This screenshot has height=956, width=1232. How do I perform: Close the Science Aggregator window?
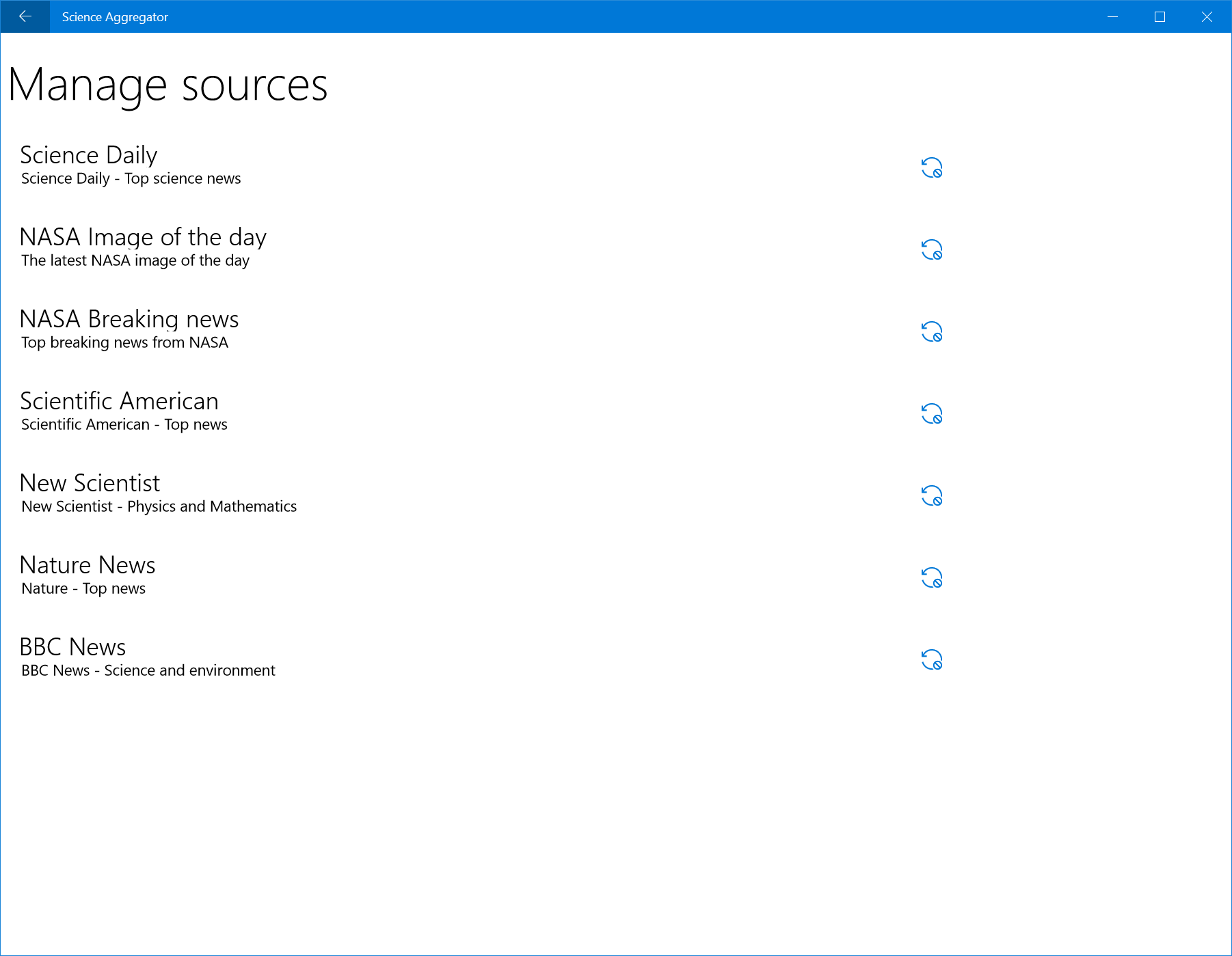point(1207,16)
